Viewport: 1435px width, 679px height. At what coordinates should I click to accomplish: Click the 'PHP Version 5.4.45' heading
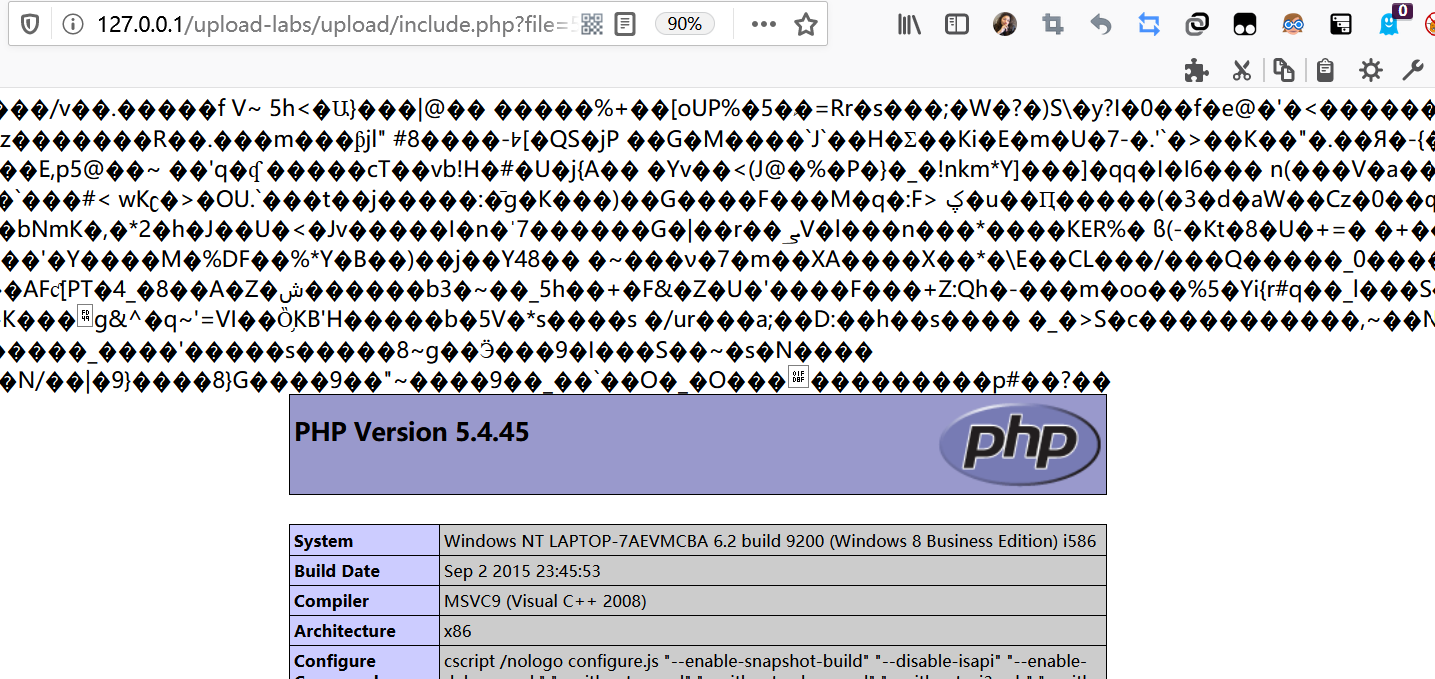point(412,432)
